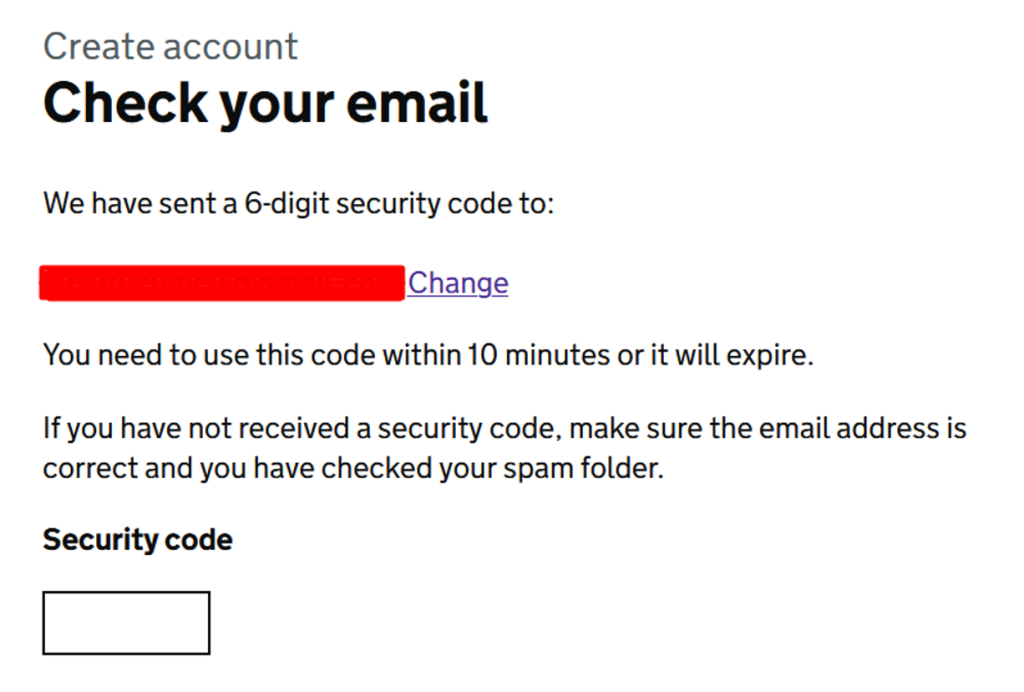Click the red redacted email address bar
Viewport: 1024px width, 692px height.
point(222,283)
